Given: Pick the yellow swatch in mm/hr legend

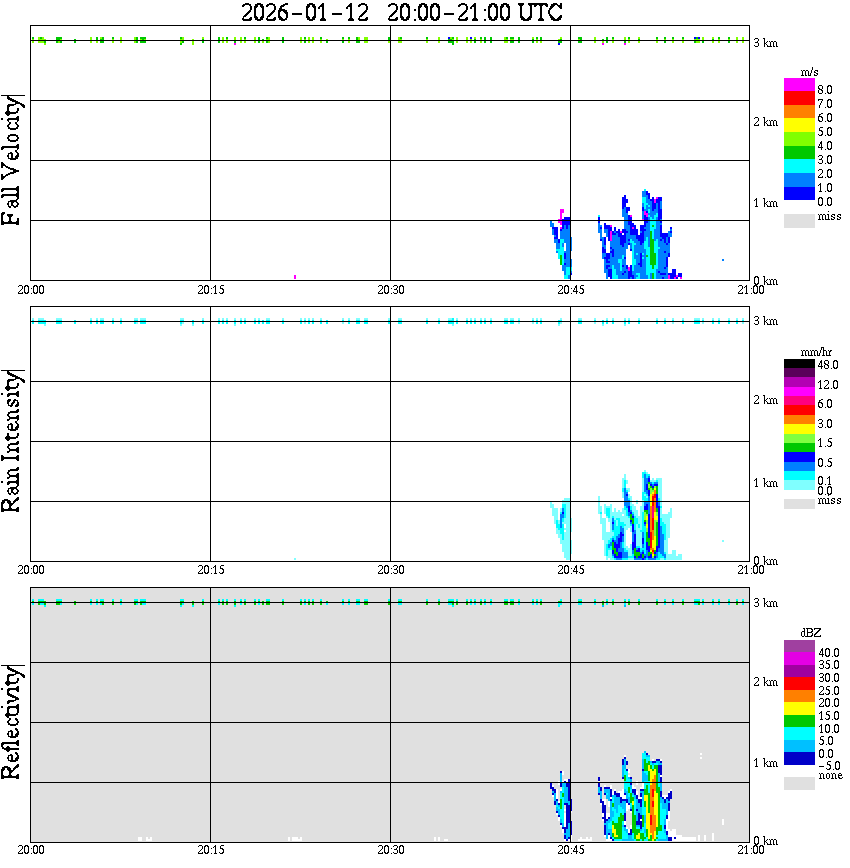Looking at the screenshot, I should point(799,429).
